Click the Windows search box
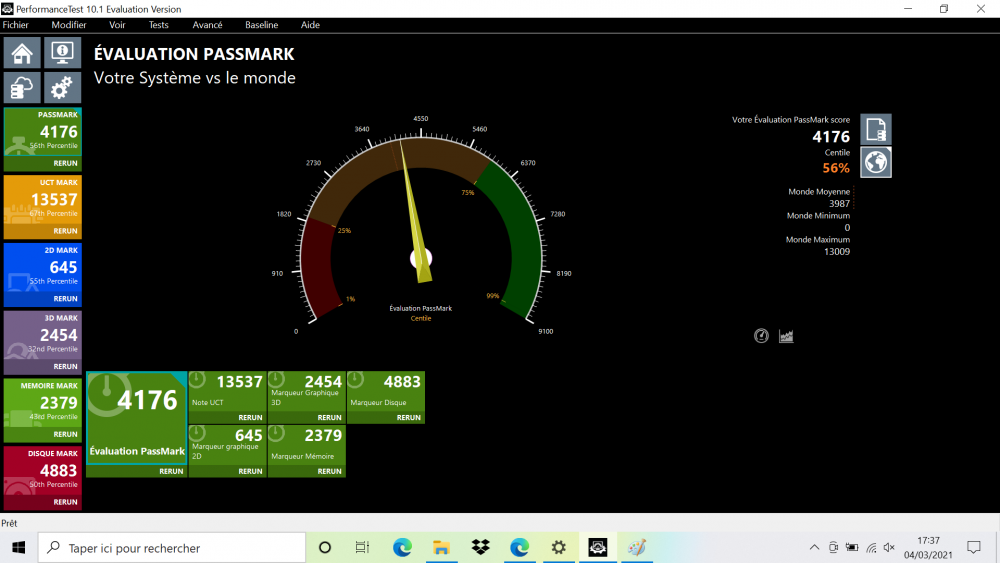 coord(172,548)
